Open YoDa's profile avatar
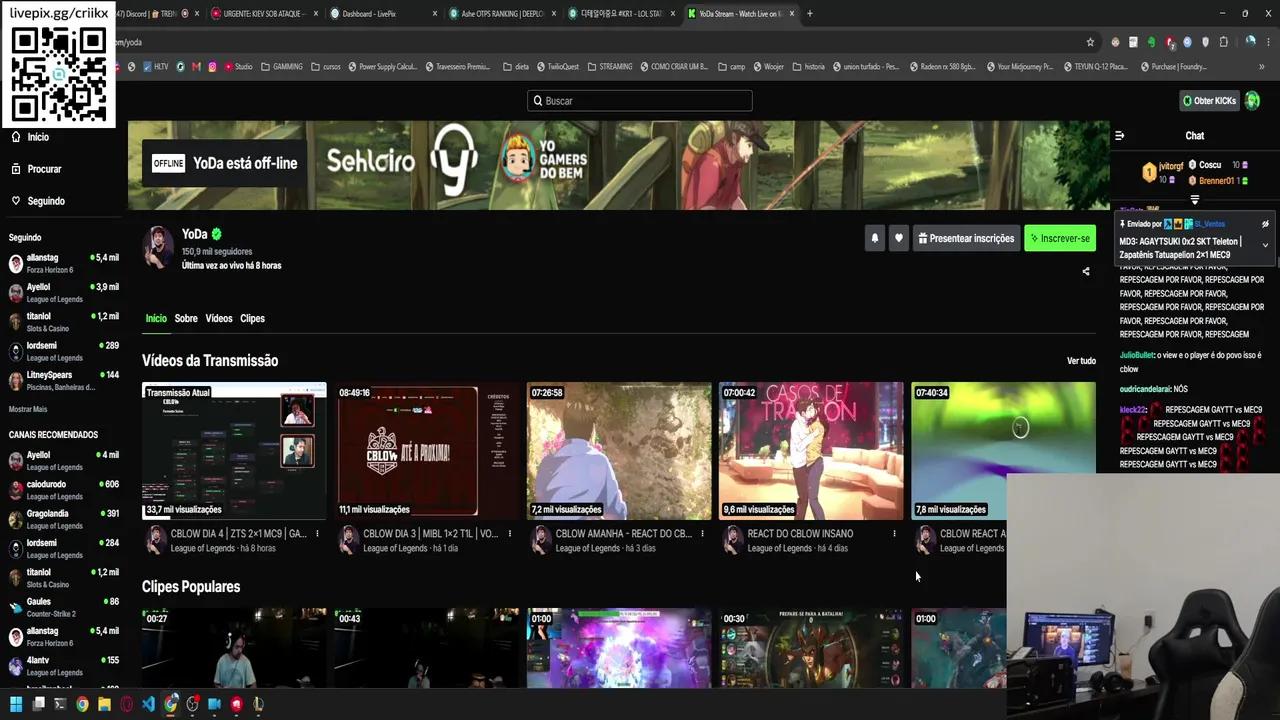Image resolution: width=1280 pixels, height=720 pixels. (157, 247)
